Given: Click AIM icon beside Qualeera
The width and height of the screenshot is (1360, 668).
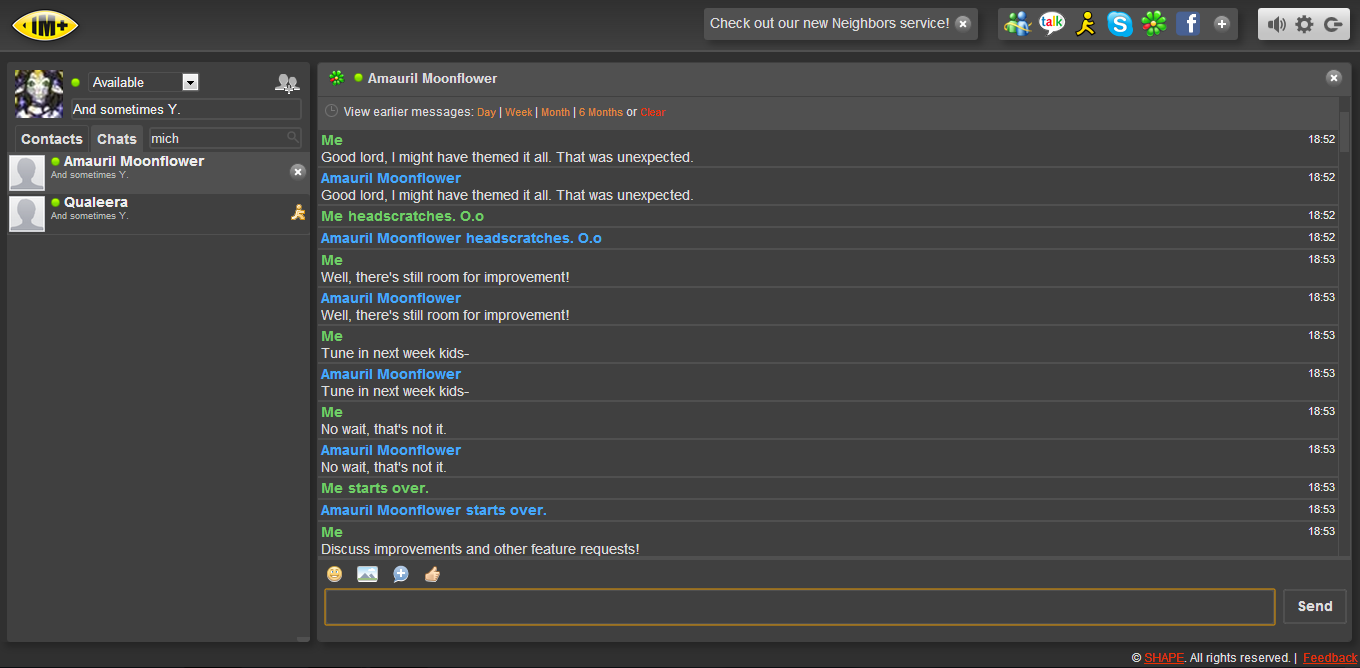Looking at the screenshot, I should point(297,211).
